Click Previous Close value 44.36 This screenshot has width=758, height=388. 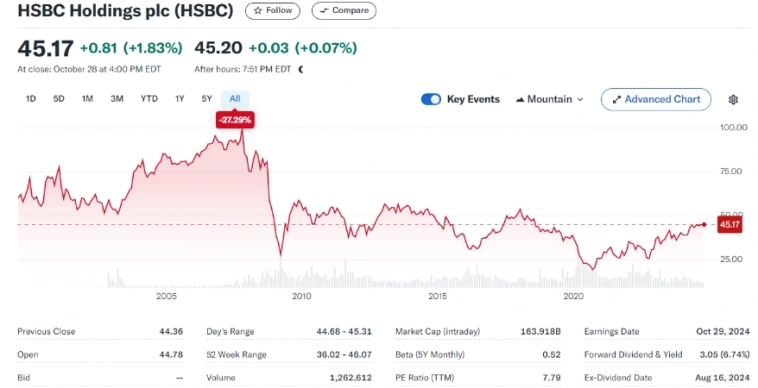[x=171, y=331]
